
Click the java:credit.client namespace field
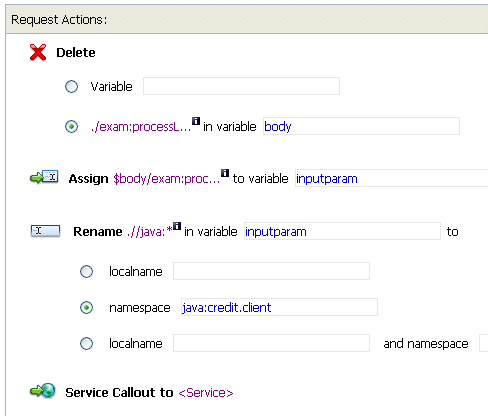[279, 307]
